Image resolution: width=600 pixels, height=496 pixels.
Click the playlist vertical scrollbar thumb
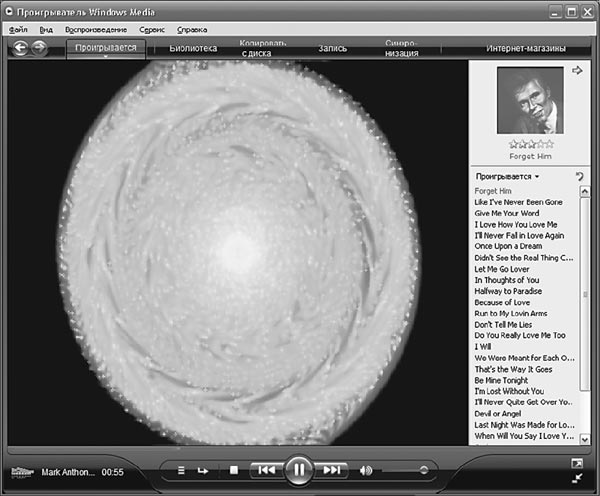[x=585, y=294]
